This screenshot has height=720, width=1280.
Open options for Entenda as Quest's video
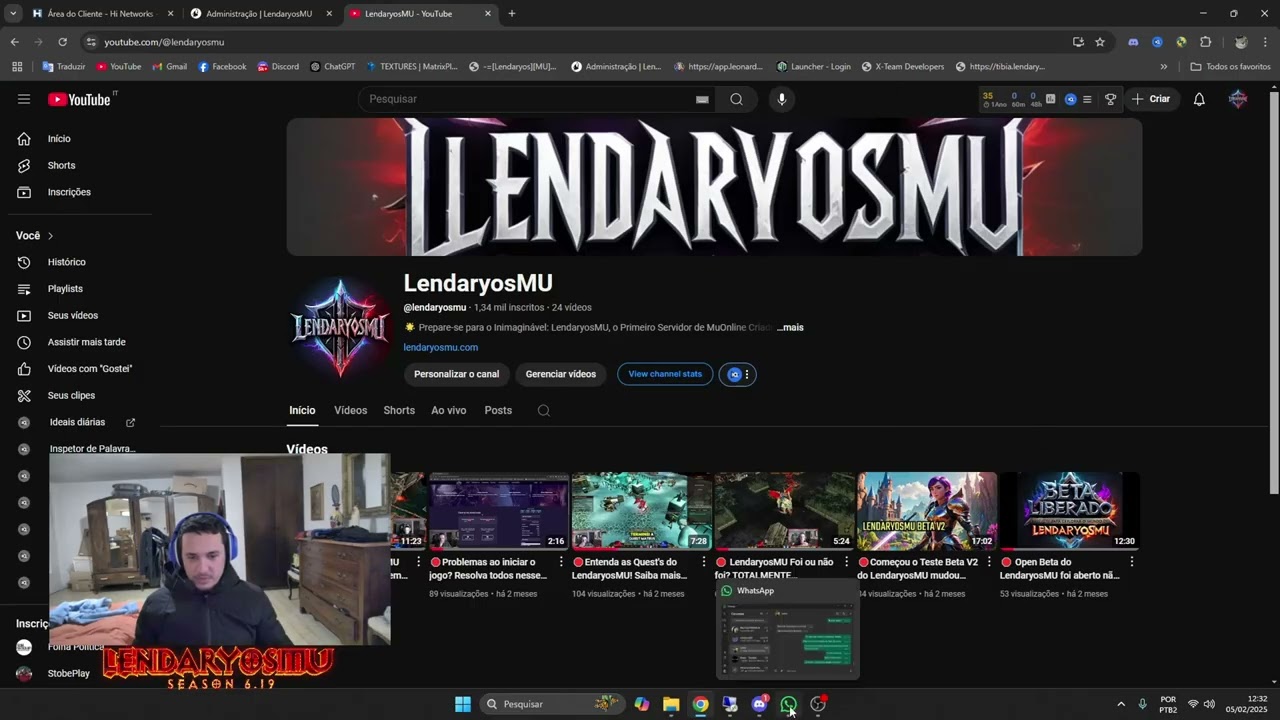point(704,562)
